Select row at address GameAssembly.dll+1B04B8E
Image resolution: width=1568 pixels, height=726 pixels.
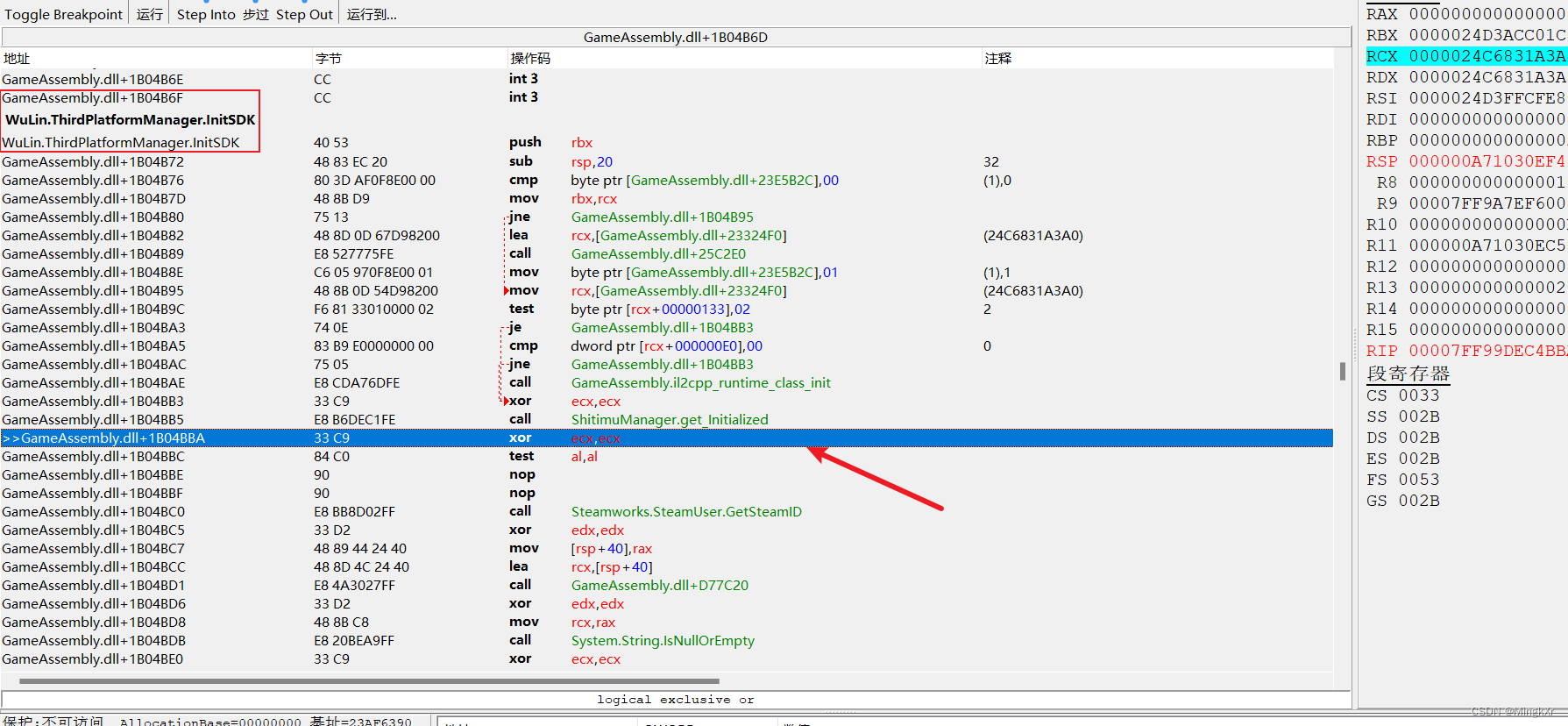tap(667, 272)
